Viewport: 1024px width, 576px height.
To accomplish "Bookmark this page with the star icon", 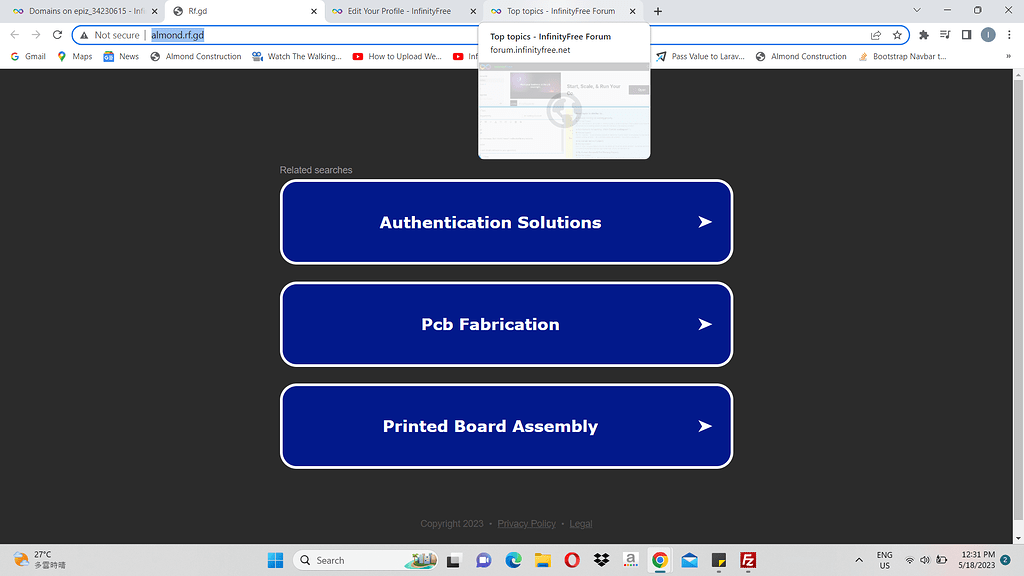I will pyautogui.click(x=897, y=35).
